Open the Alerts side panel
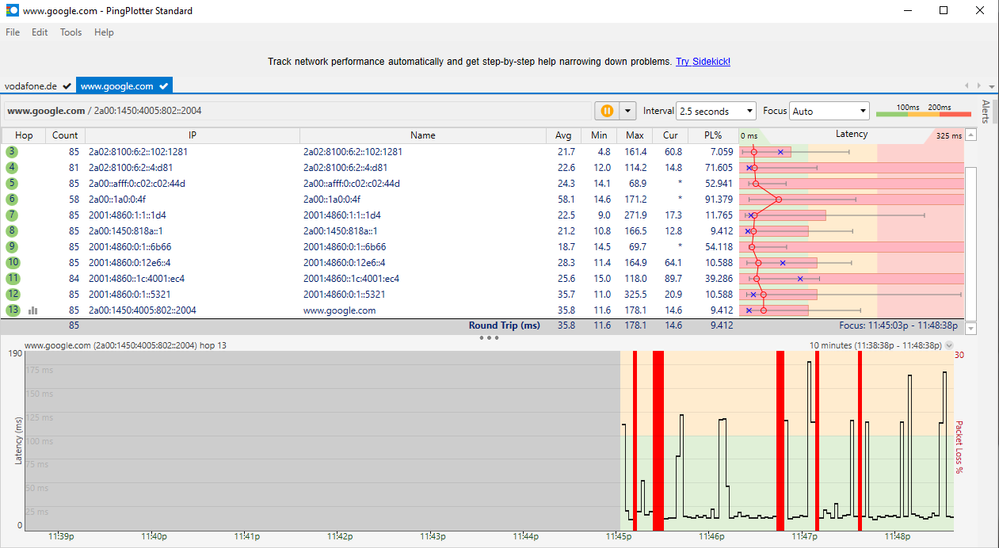 (986, 112)
